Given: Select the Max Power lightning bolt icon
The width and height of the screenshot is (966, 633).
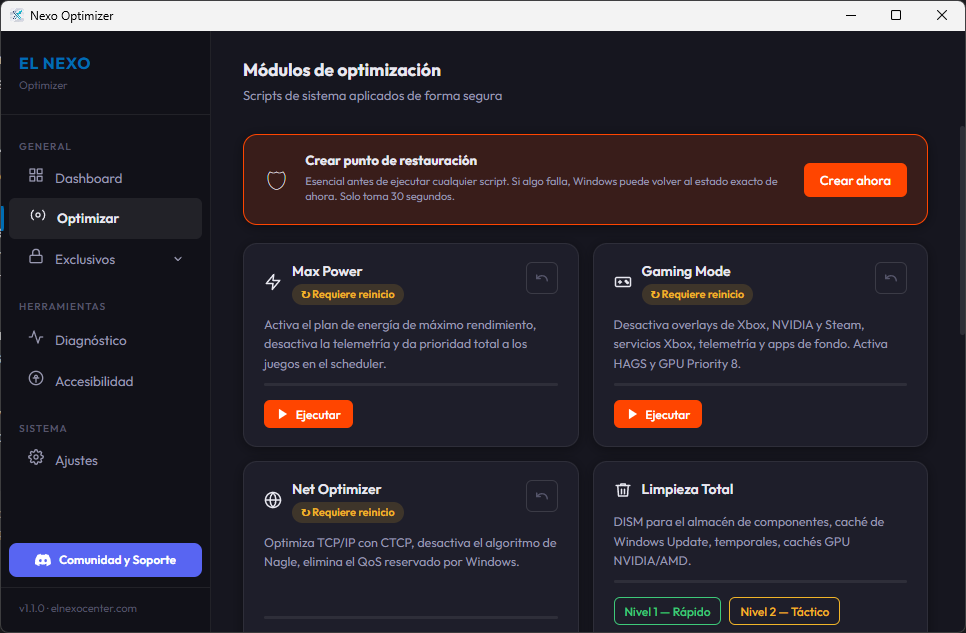Looking at the screenshot, I should coord(272,281).
